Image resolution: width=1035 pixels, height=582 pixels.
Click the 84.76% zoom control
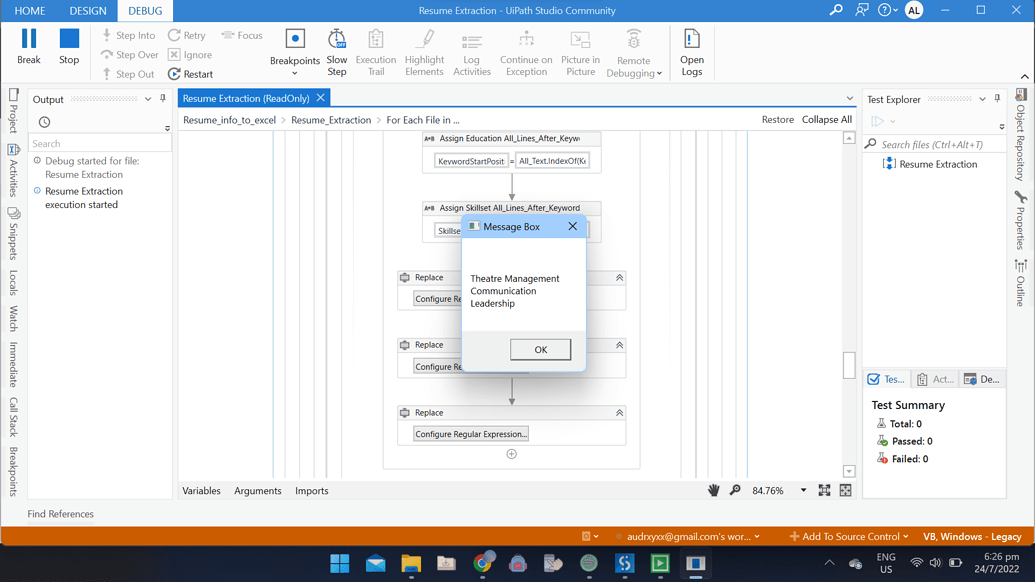coord(770,490)
